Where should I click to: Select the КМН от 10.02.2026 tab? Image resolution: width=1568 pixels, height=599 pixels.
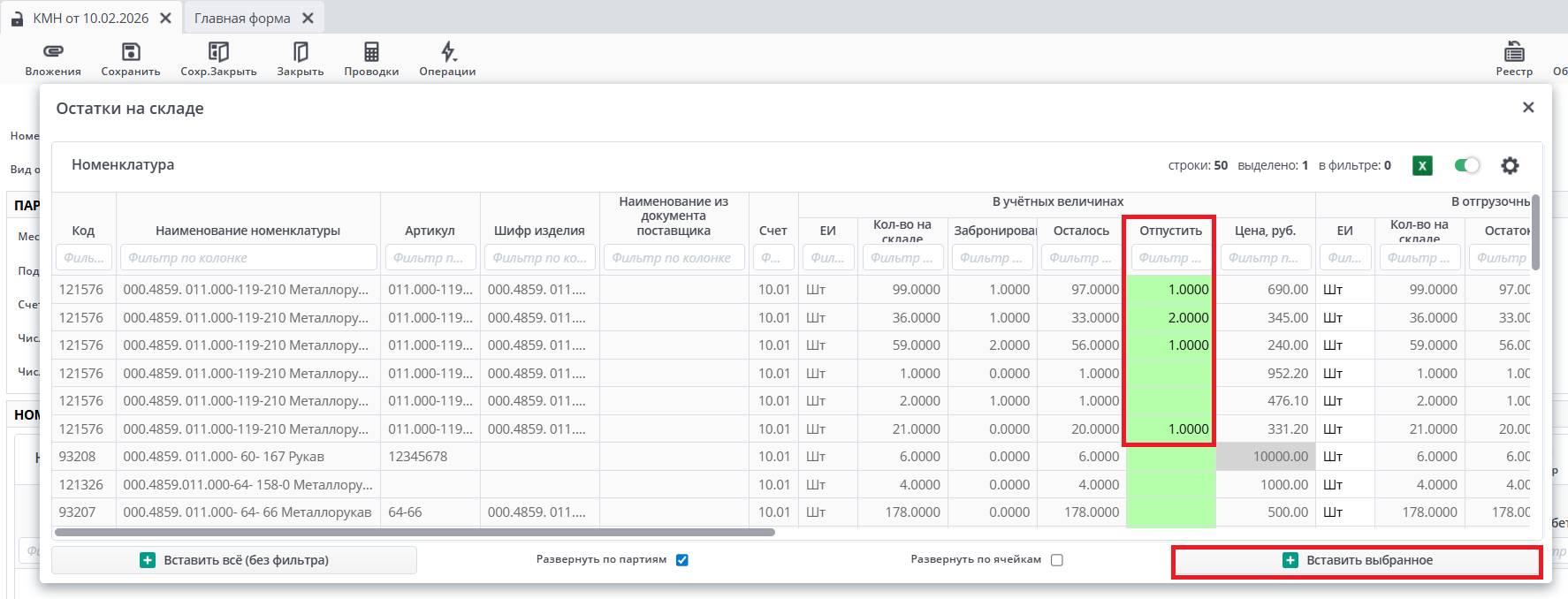pos(90,19)
